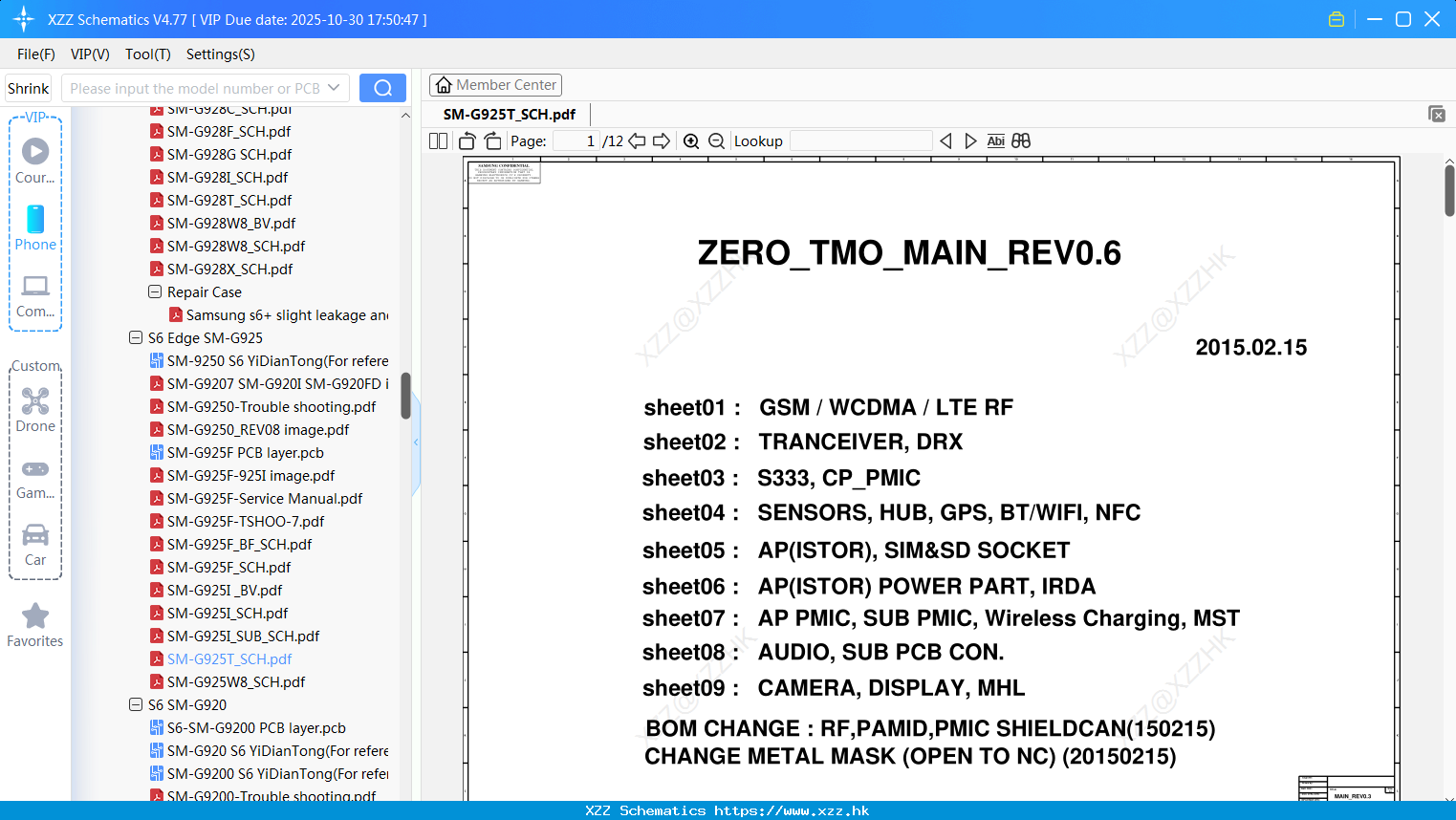The width and height of the screenshot is (1456, 820).
Task: Select the Drone category icon
Action: point(35,400)
